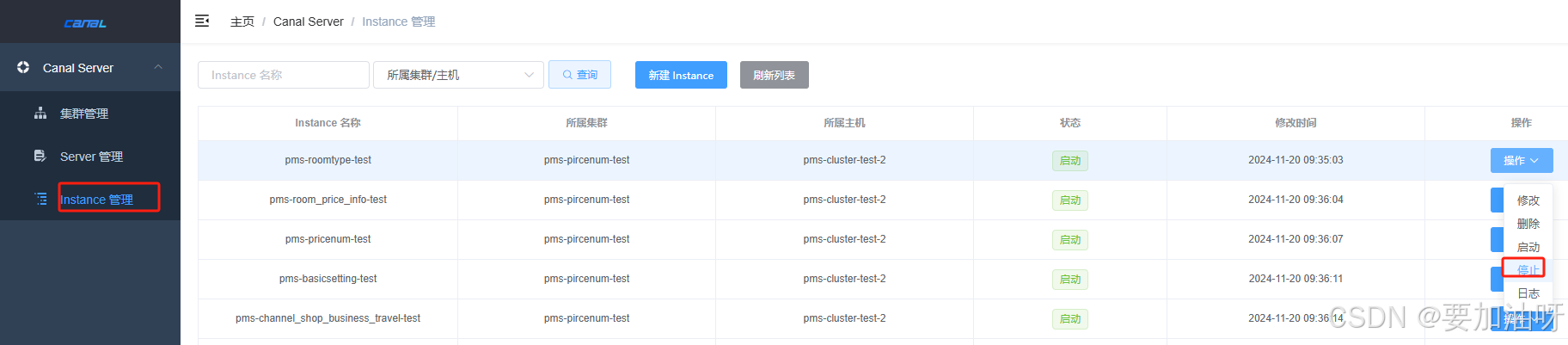Click 启动 status tag for pms-channel_shop_business_travel-test
This screenshot has height=345, width=1568.
(1070, 319)
